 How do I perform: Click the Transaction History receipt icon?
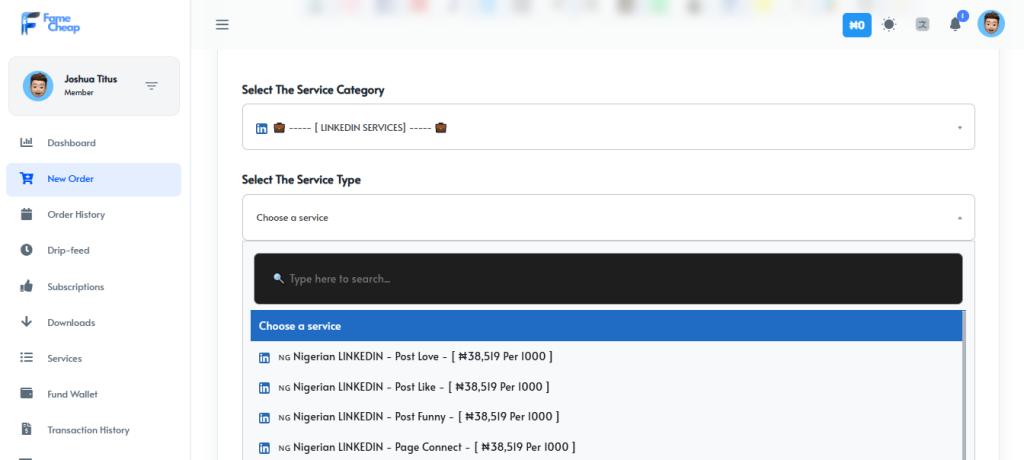26,429
